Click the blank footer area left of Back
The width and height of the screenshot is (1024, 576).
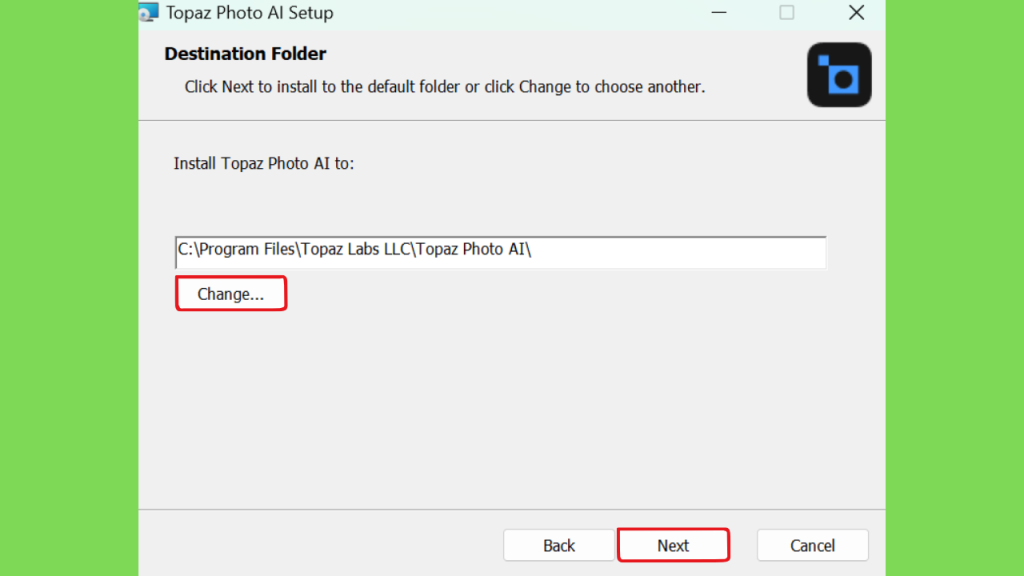320,545
